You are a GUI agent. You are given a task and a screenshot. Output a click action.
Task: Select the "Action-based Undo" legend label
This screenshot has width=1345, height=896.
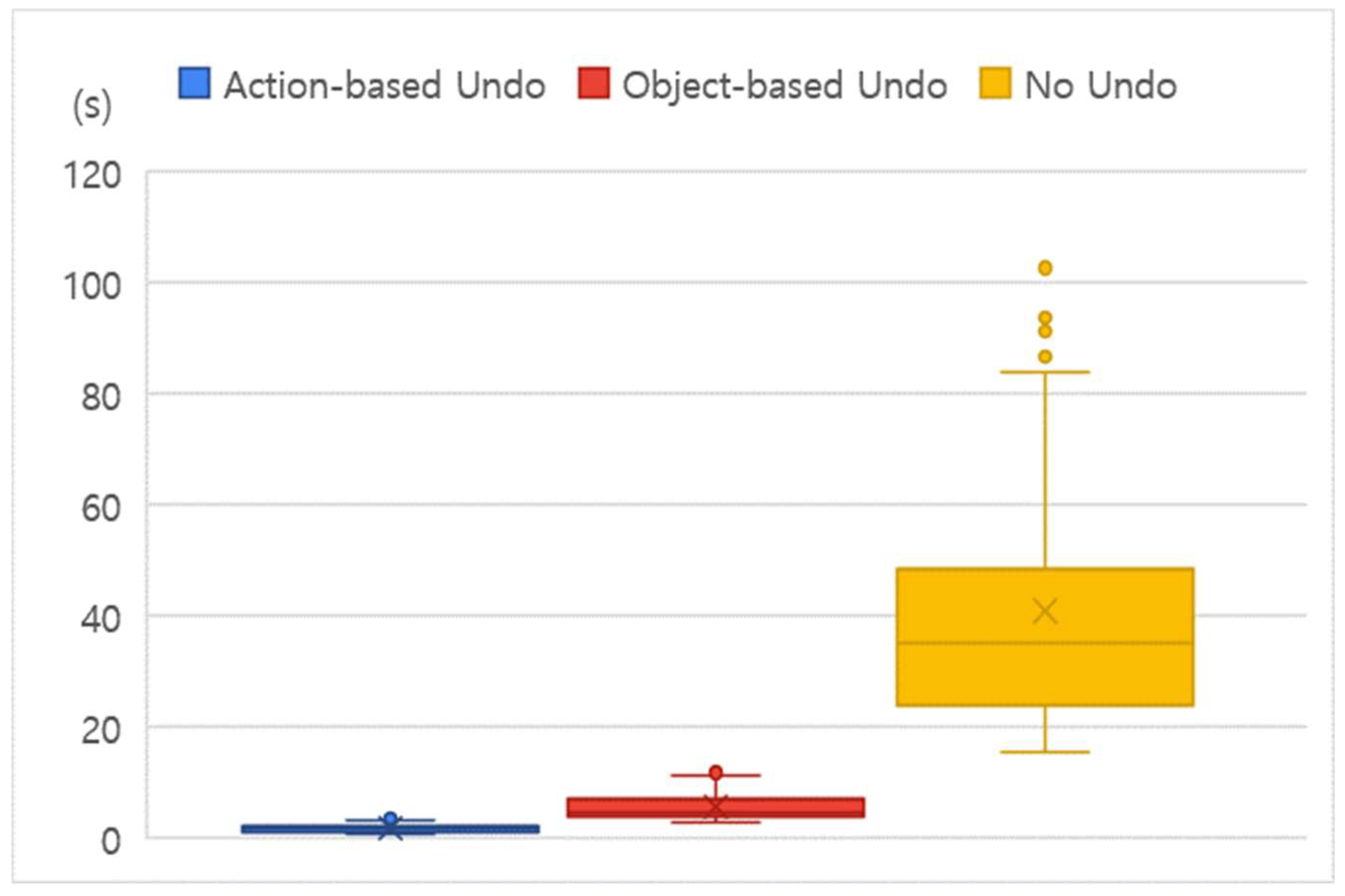coord(384,86)
